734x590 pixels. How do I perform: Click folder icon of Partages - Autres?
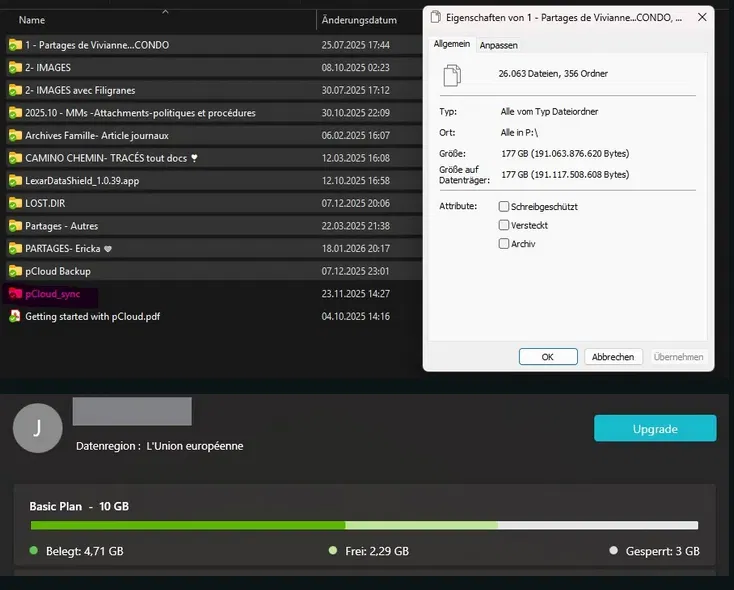(x=15, y=226)
